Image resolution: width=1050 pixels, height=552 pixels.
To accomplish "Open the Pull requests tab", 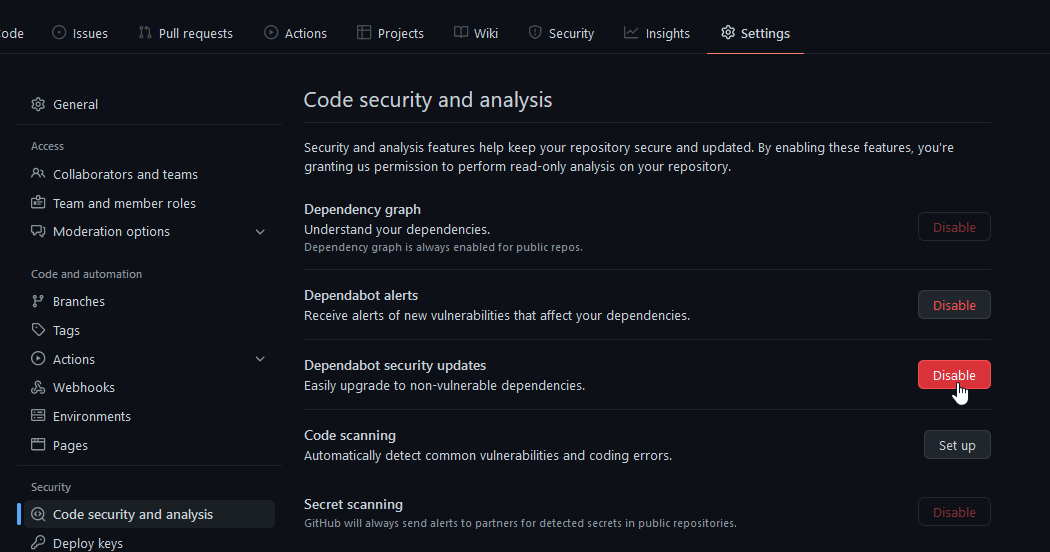I will 185,33.
